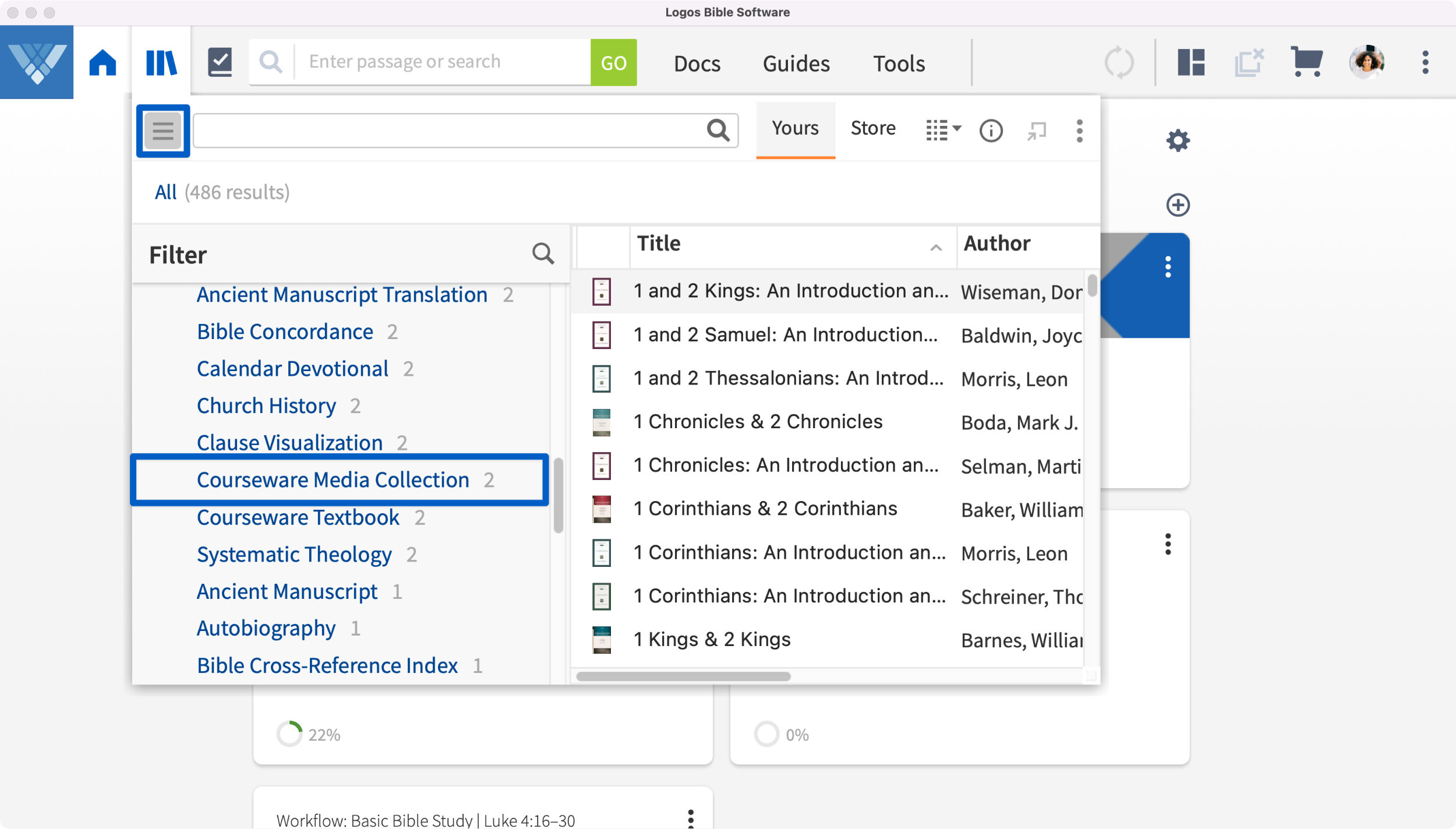Screen dimensions: 1456x829
Task: Click the magnifier icon in command box
Action: click(x=271, y=62)
